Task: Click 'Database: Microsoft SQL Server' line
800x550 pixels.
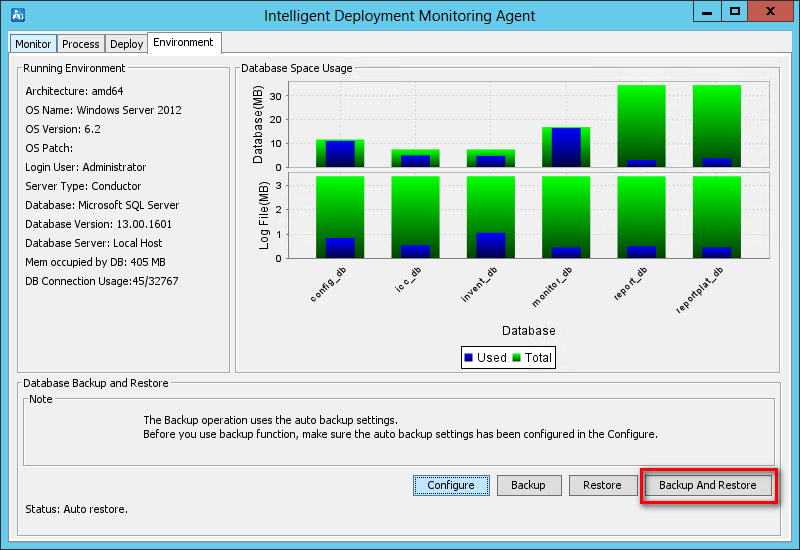Action: pos(102,205)
